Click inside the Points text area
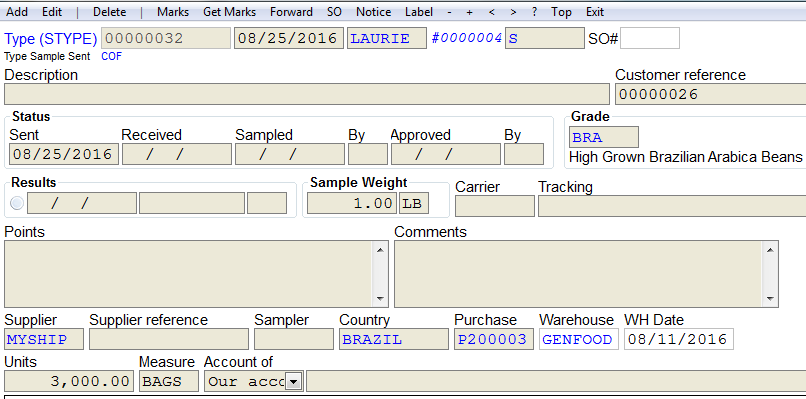The image size is (806, 399). click(x=189, y=274)
